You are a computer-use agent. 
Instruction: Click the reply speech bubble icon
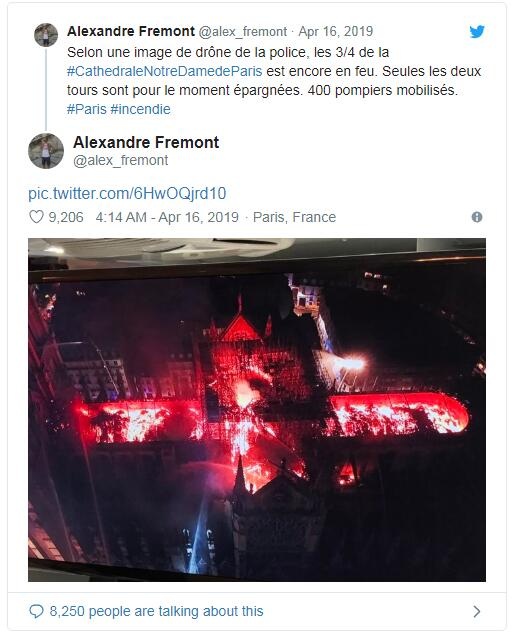(36, 611)
